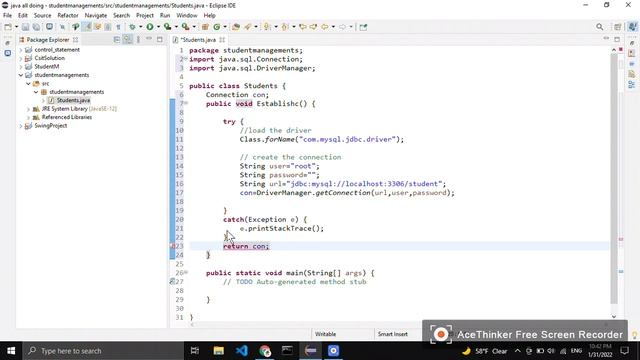
Task: Click the error marker on line 23
Action: [x=172, y=246]
